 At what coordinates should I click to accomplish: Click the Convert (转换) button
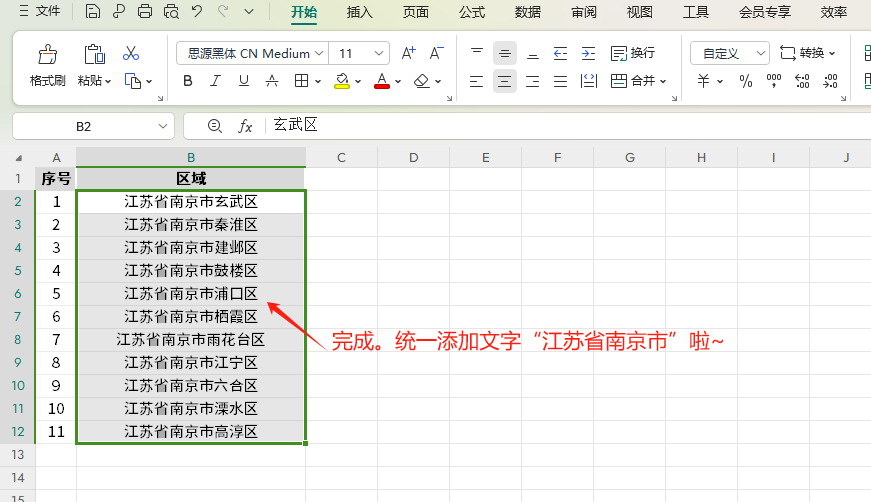(x=807, y=53)
